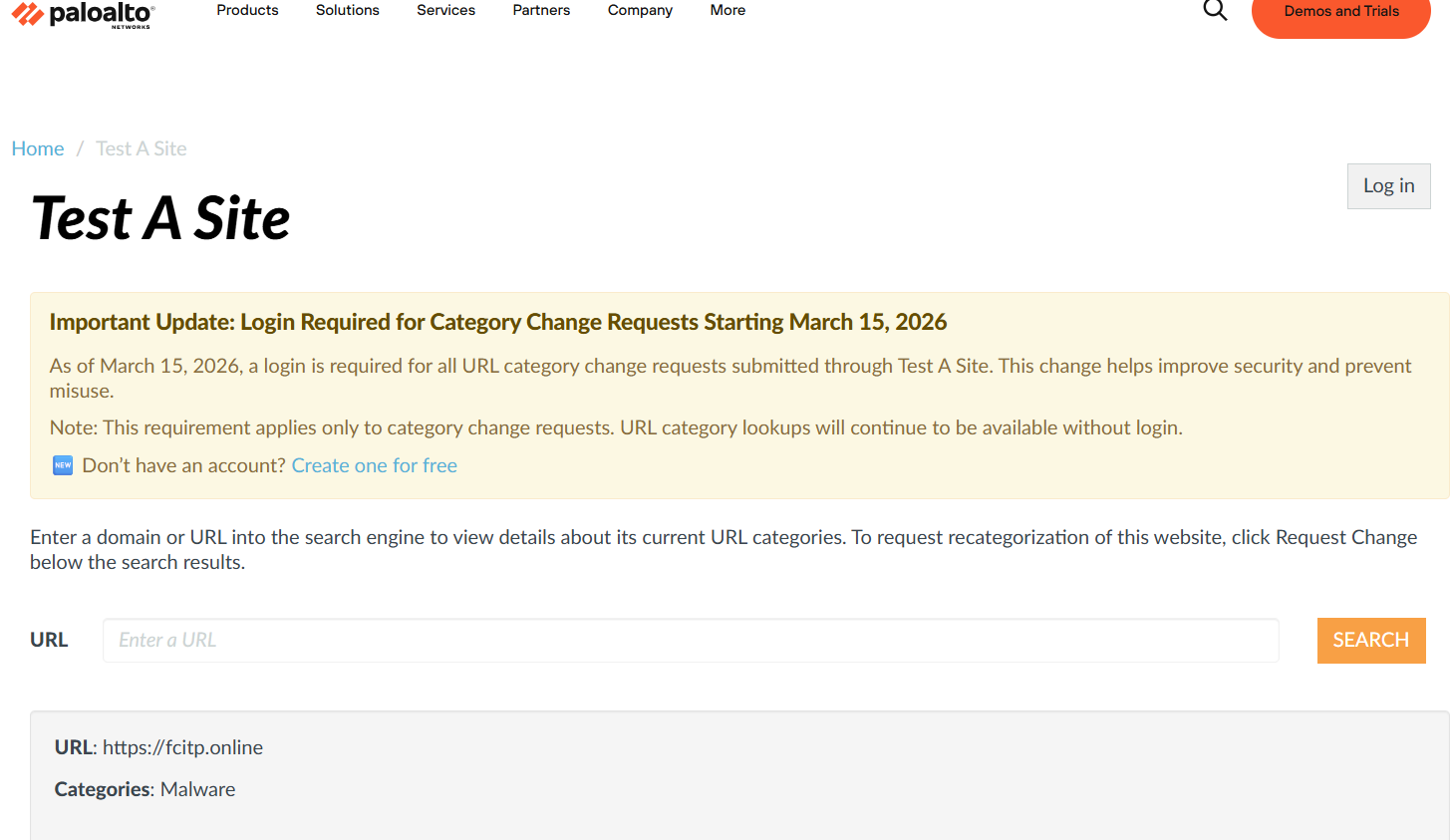This screenshot has width=1452, height=840.
Task: Open the Products menu
Action: click(x=247, y=10)
